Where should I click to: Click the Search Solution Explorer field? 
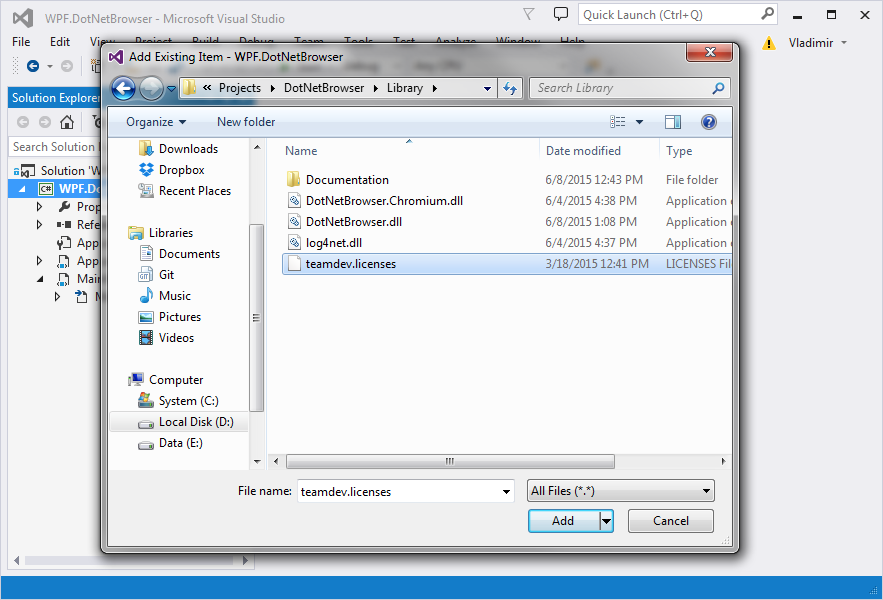(55, 147)
